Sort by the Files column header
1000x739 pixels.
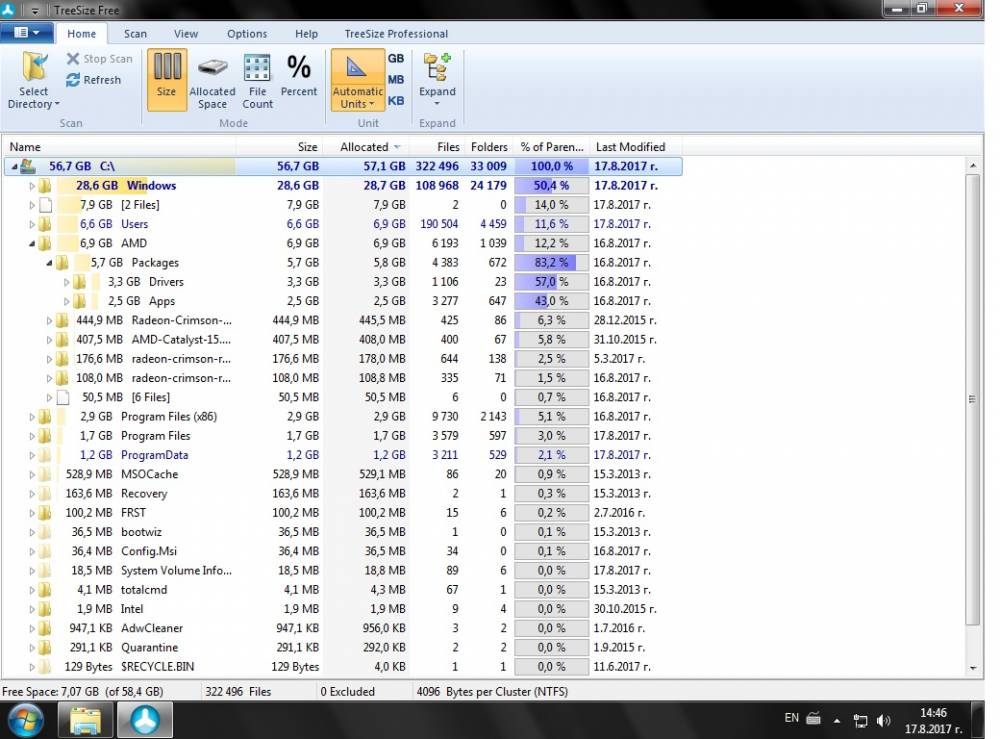(x=437, y=147)
